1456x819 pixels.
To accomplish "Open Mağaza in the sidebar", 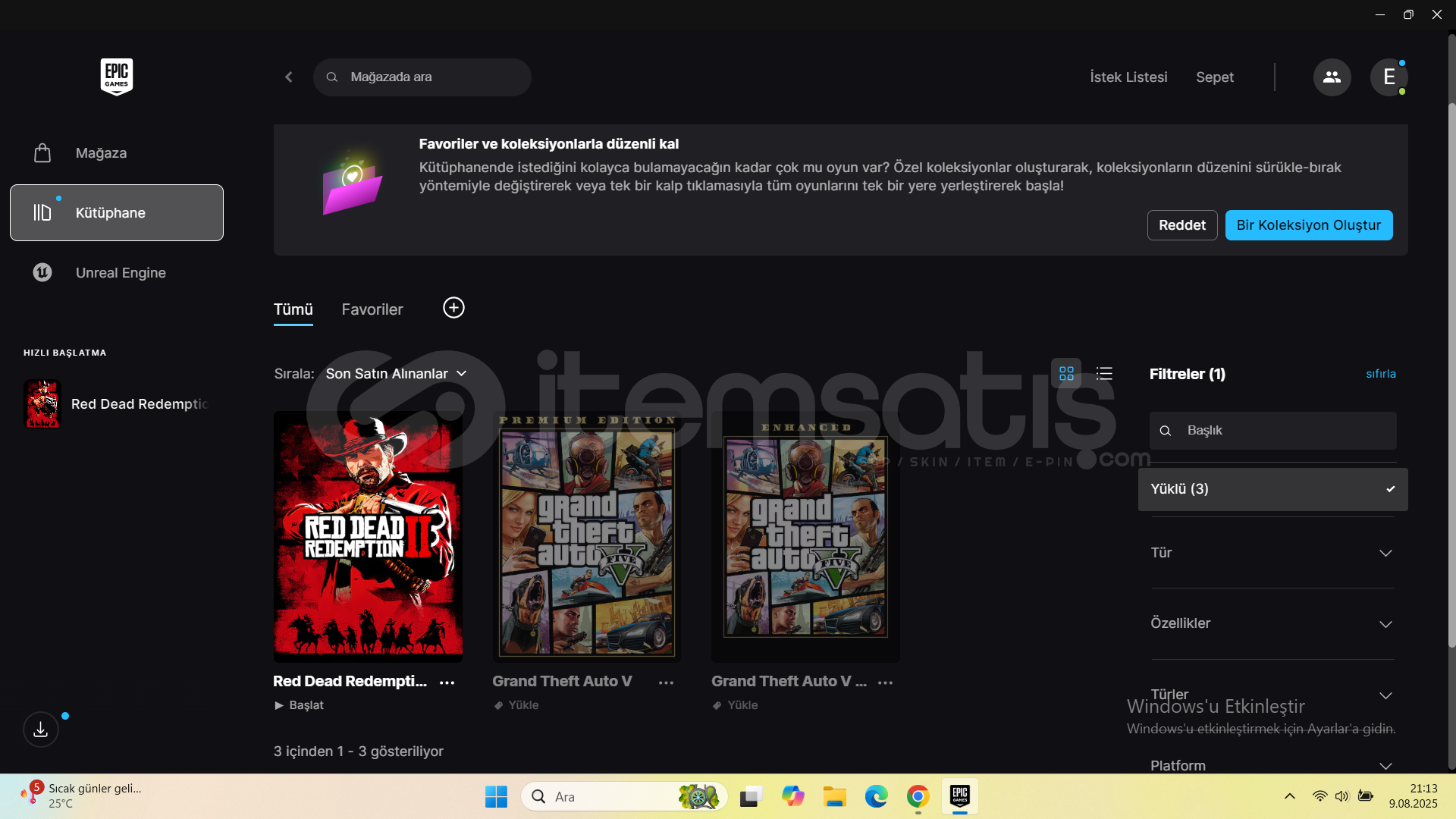I will (x=117, y=153).
